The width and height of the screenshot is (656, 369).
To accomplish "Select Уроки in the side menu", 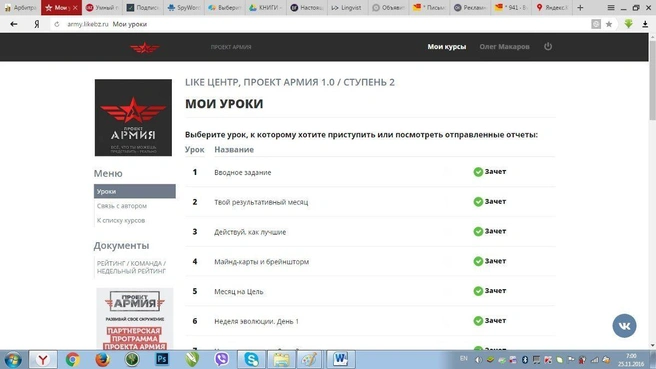I will [135, 191].
